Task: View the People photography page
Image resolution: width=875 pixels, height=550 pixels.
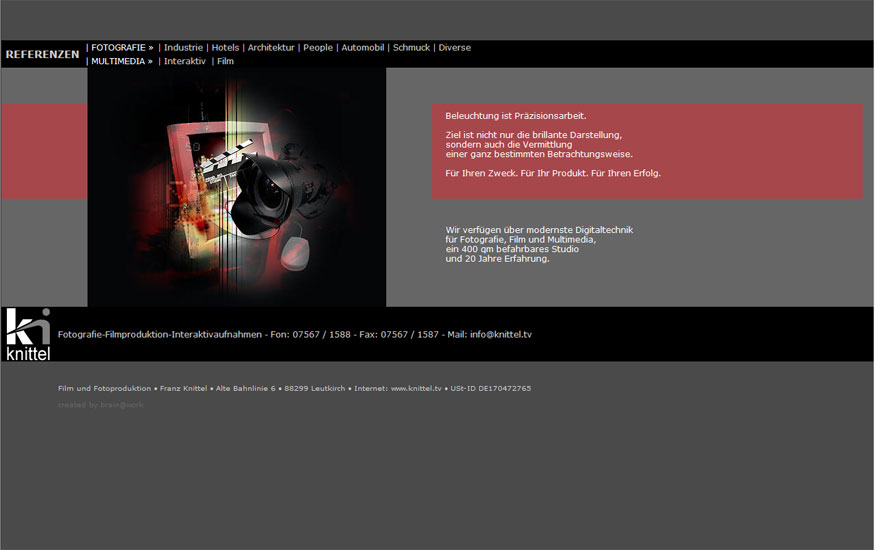Action: [318, 47]
